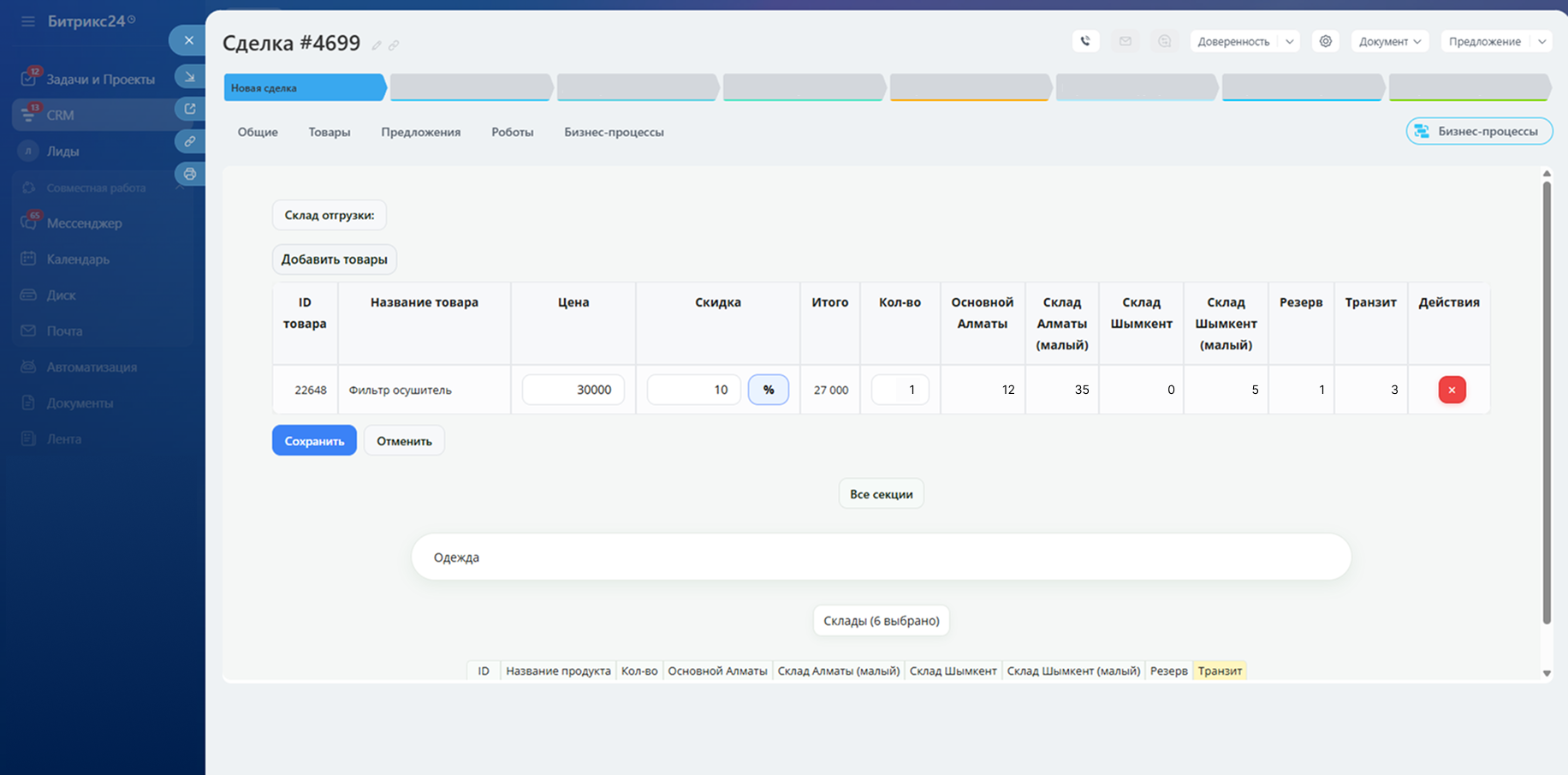Open the Роботы tab
1568x775 pixels.
pyautogui.click(x=512, y=132)
